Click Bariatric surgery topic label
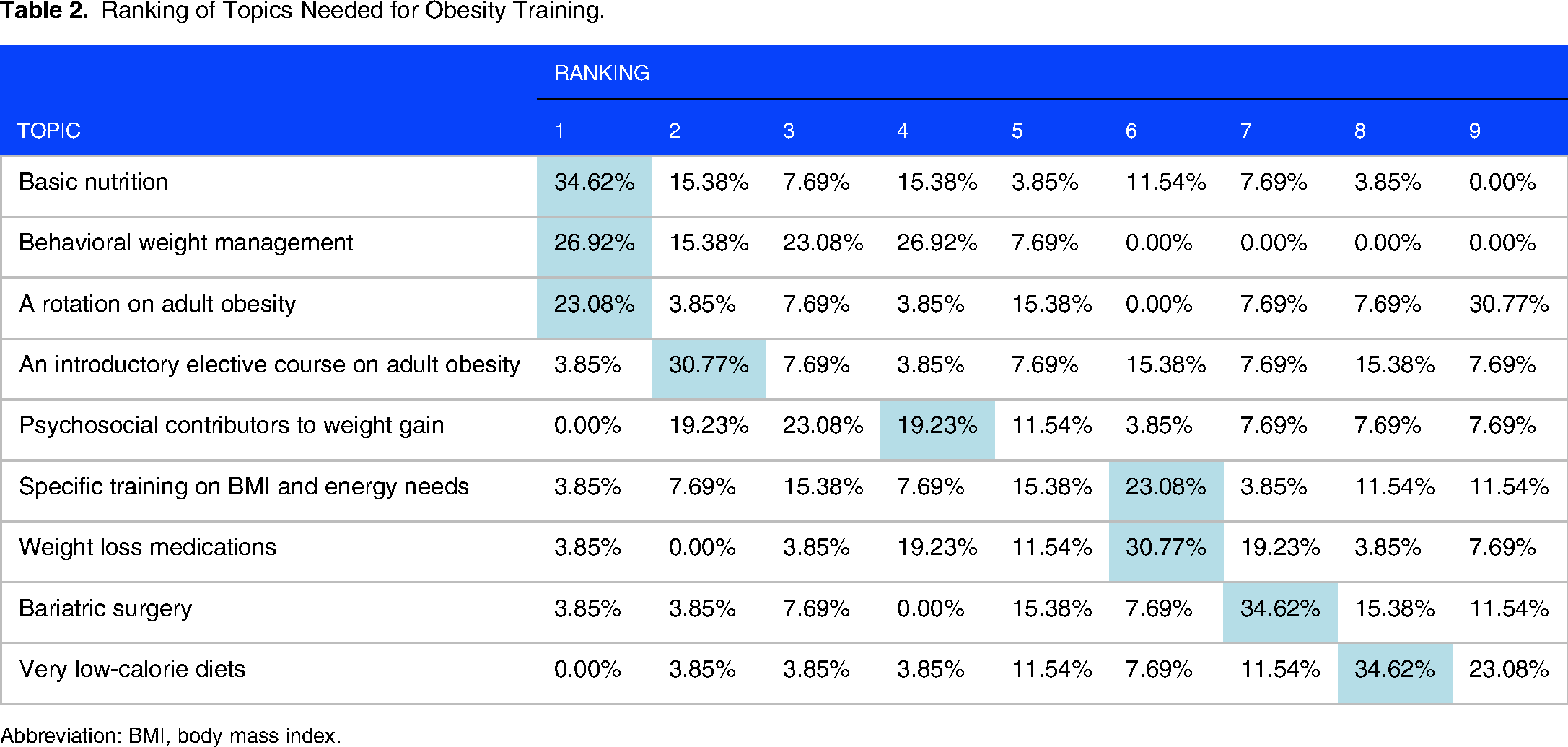 (x=105, y=608)
